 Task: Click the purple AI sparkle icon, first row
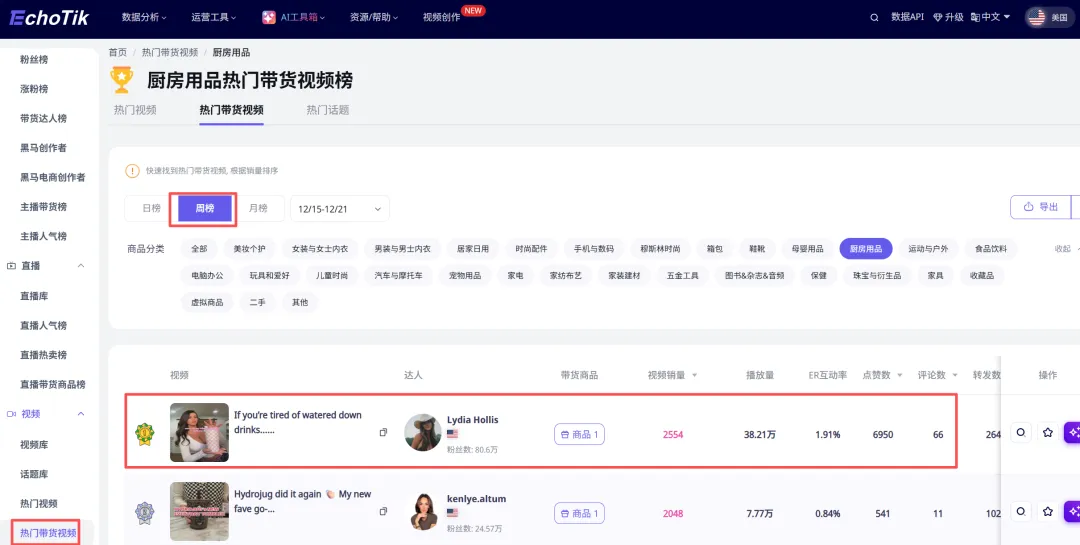click(x=1073, y=432)
